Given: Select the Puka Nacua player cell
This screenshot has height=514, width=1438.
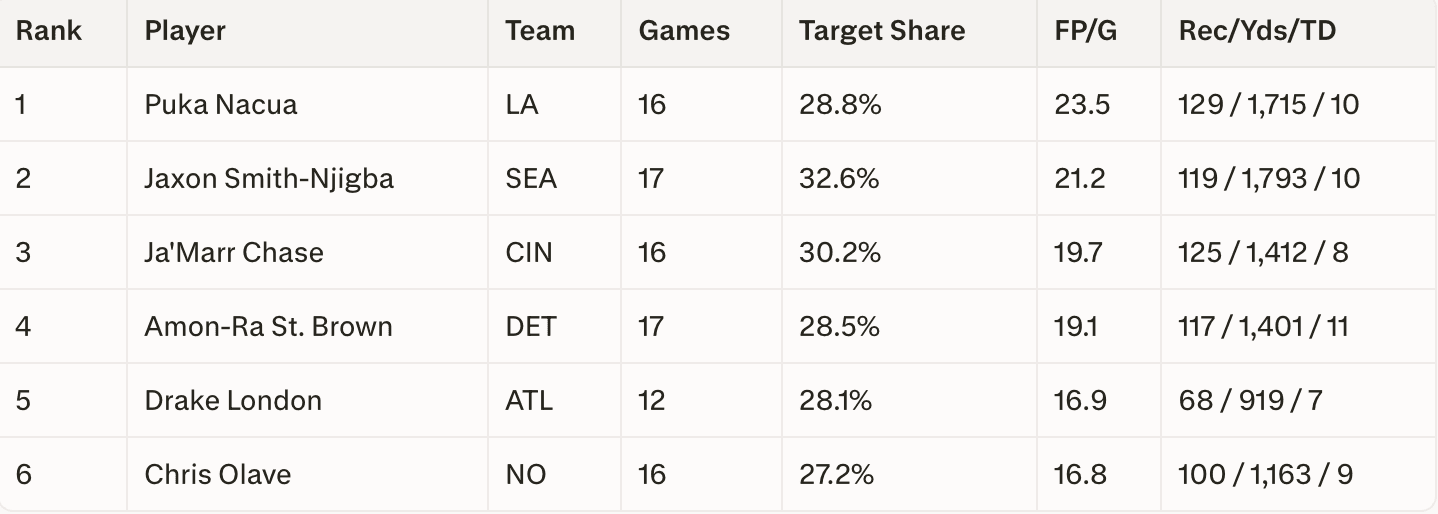Looking at the screenshot, I should [221, 104].
